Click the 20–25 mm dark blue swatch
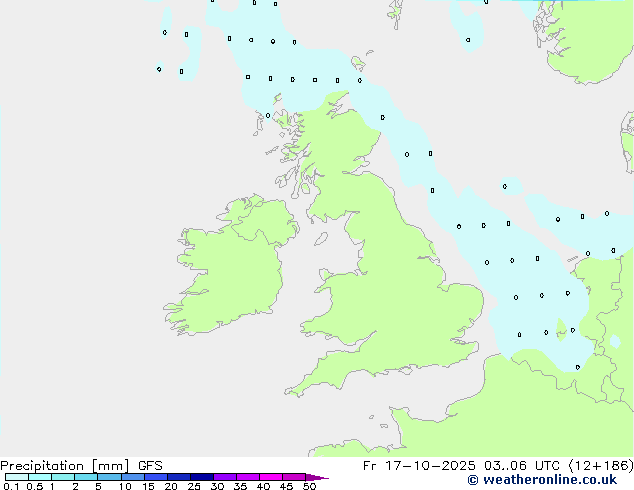Viewport: 634px width, 490px height. pyautogui.click(x=179, y=477)
